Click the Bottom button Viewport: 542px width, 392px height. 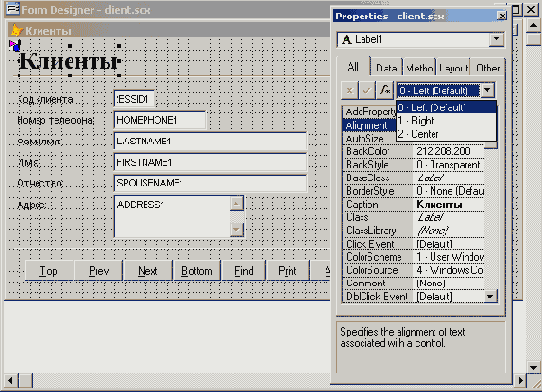(197, 271)
